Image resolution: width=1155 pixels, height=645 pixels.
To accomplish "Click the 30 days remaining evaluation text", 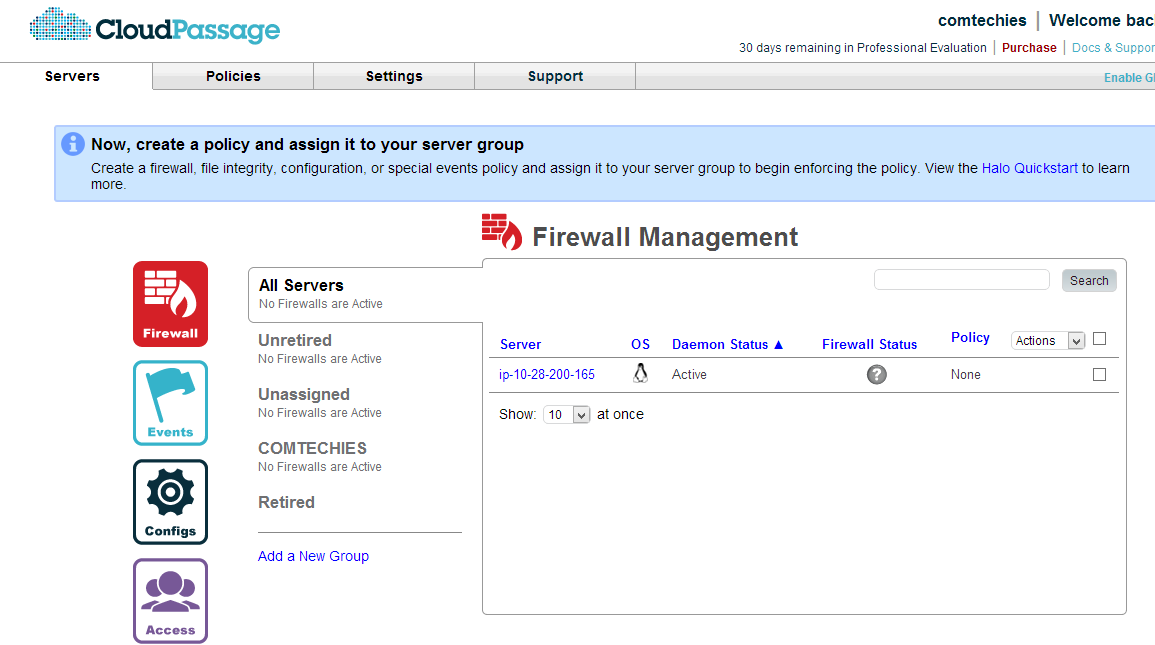I will tap(863, 48).
